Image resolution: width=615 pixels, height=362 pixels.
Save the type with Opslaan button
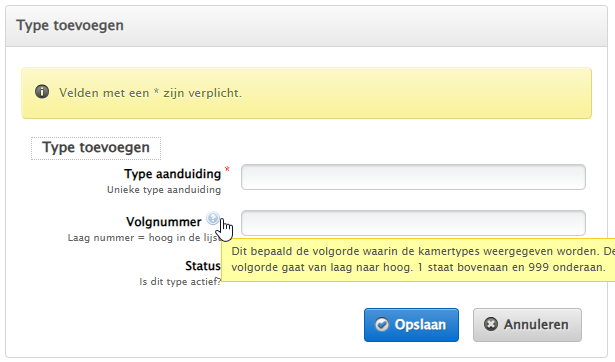pos(411,325)
